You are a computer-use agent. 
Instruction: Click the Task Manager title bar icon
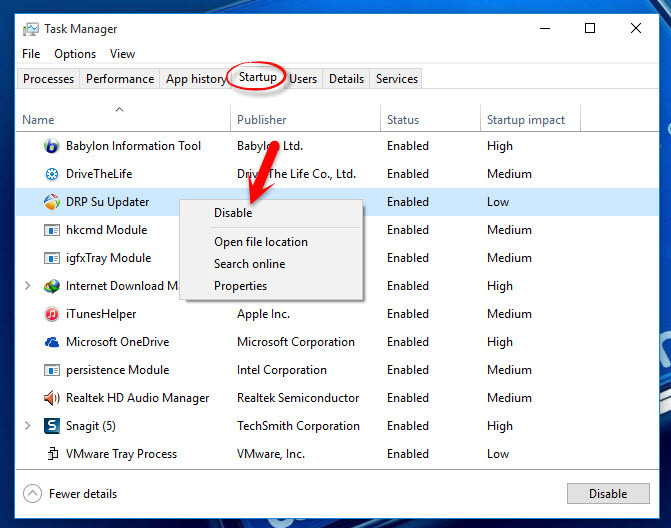pos(30,29)
